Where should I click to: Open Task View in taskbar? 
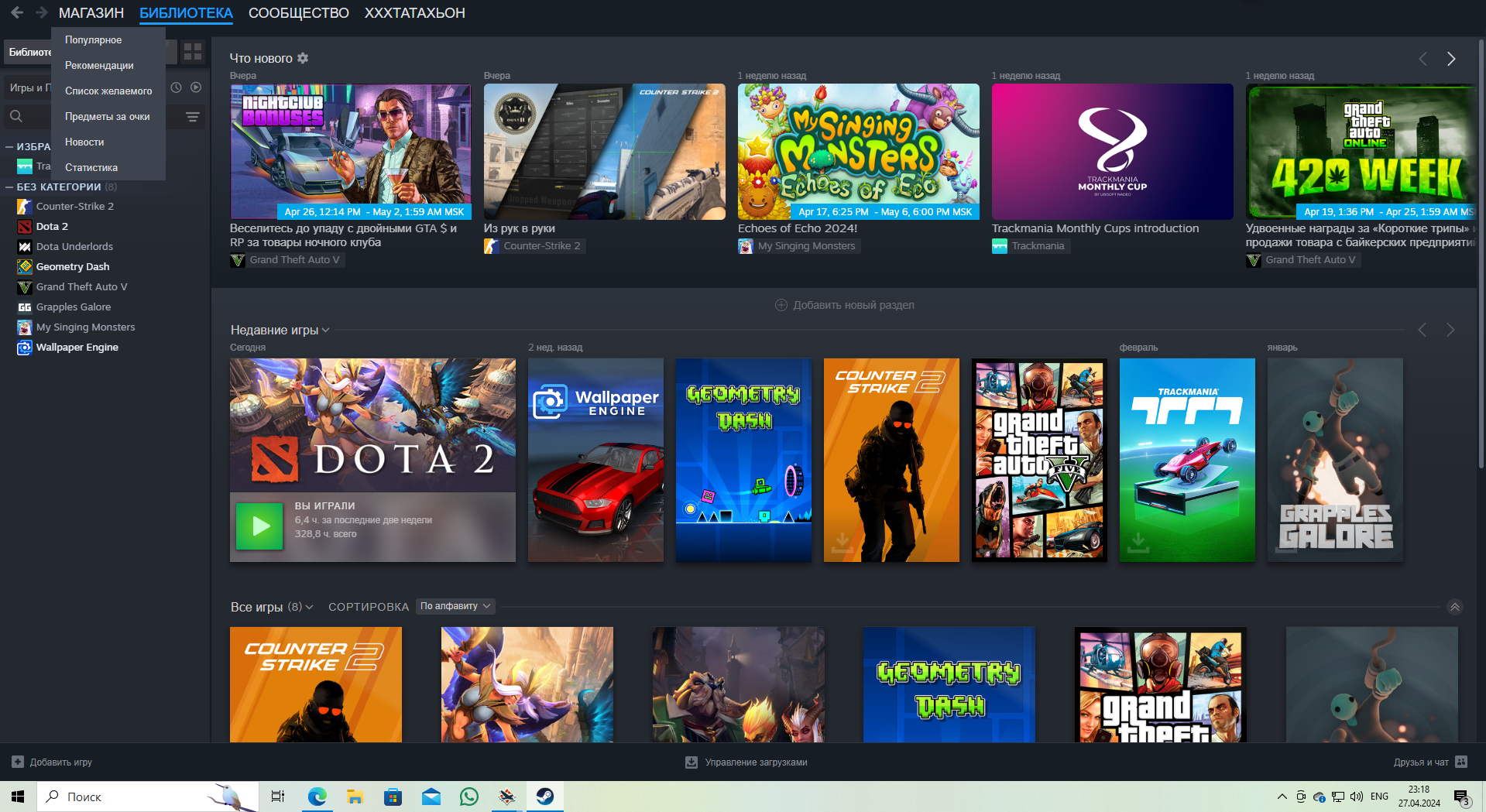(278, 796)
